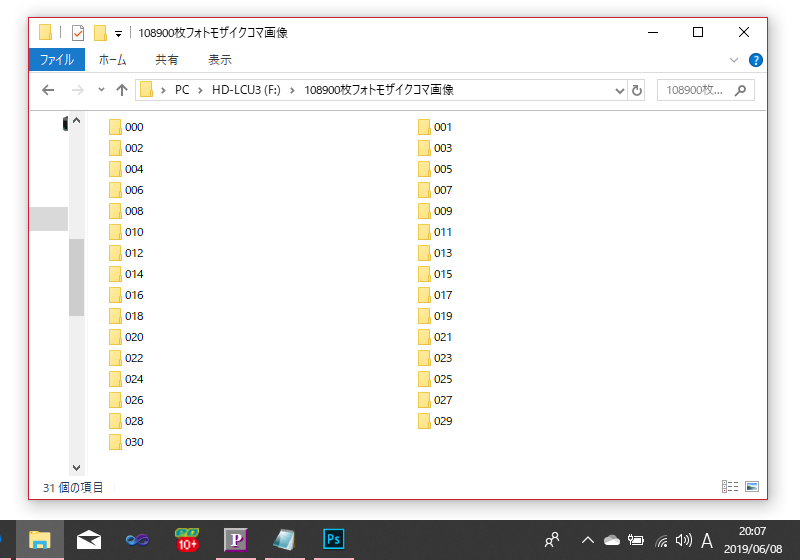The image size is (800, 560).
Task: Click the New Folder icon in title bar
Action: click(100, 33)
